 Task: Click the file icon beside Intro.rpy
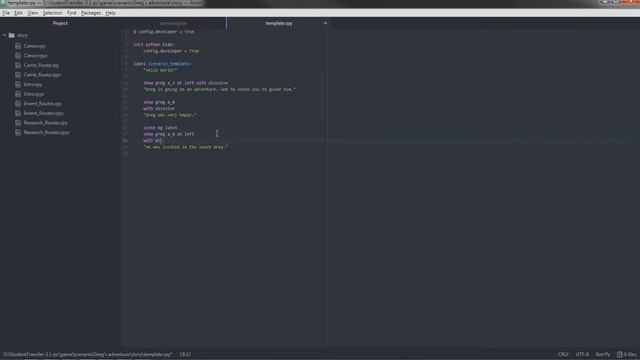tap(18, 84)
